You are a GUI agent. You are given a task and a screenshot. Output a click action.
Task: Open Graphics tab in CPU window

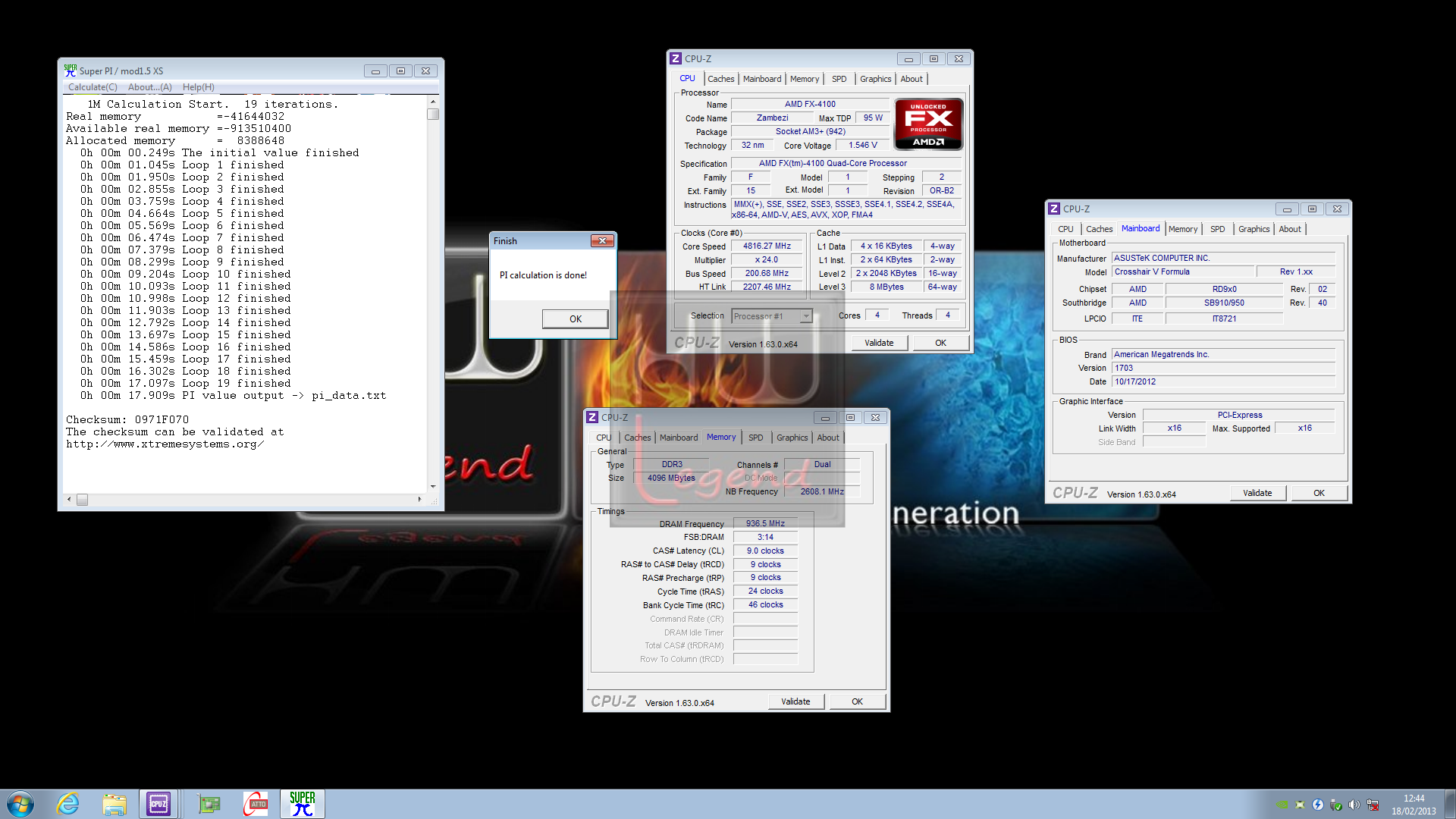pos(876,79)
